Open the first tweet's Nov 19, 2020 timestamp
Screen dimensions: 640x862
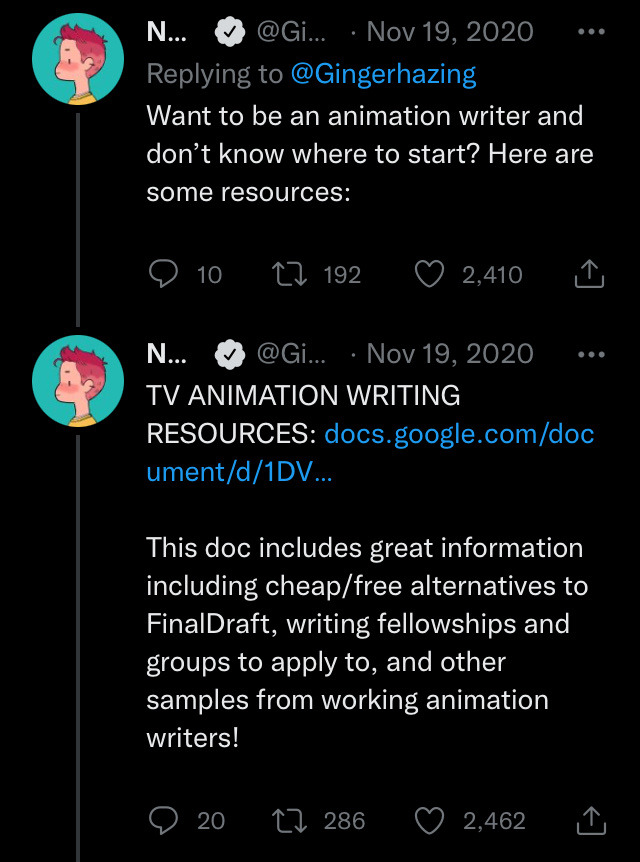pos(450,32)
